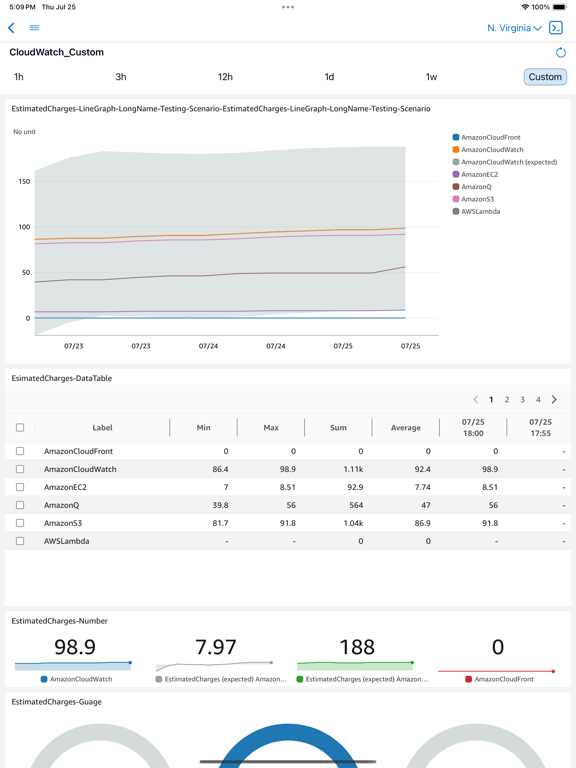Image resolution: width=576 pixels, height=768 pixels.
Task: Check the AmazonCloudWatch row checkbox
Action: 20,469
